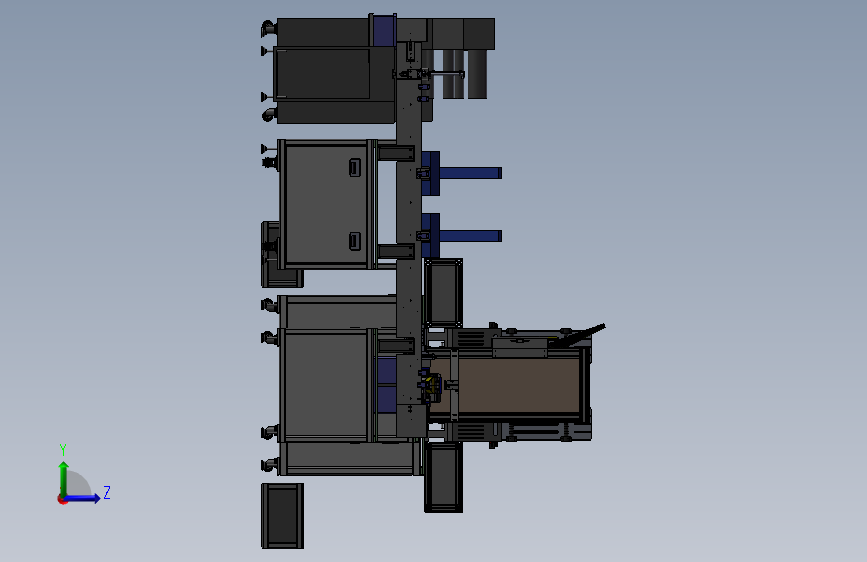Screen dimensions: 867x562
Task: Select the lower handle on the gray cabinet door
Action: pyautogui.click(x=355, y=241)
